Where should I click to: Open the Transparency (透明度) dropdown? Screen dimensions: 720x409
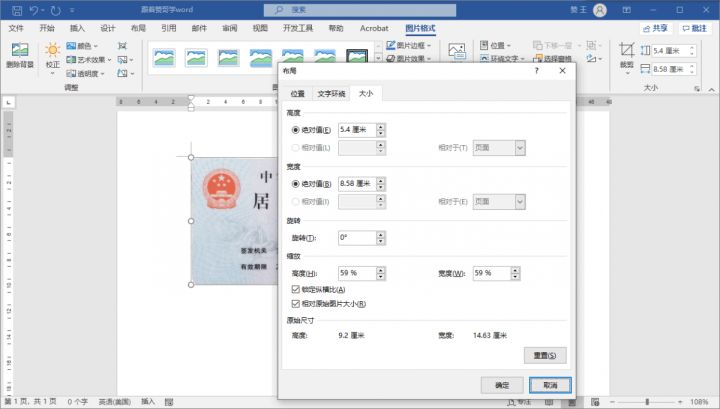click(x=85, y=73)
